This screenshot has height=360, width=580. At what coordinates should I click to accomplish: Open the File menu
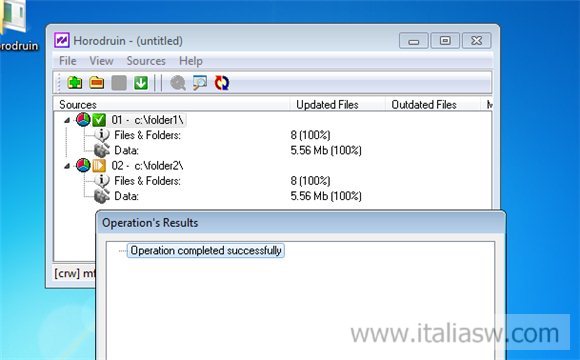[68, 61]
